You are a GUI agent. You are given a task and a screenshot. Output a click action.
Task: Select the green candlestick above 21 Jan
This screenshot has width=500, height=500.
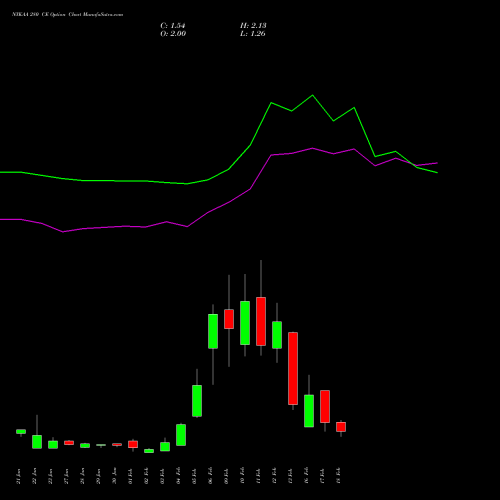pyautogui.click(x=21, y=432)
